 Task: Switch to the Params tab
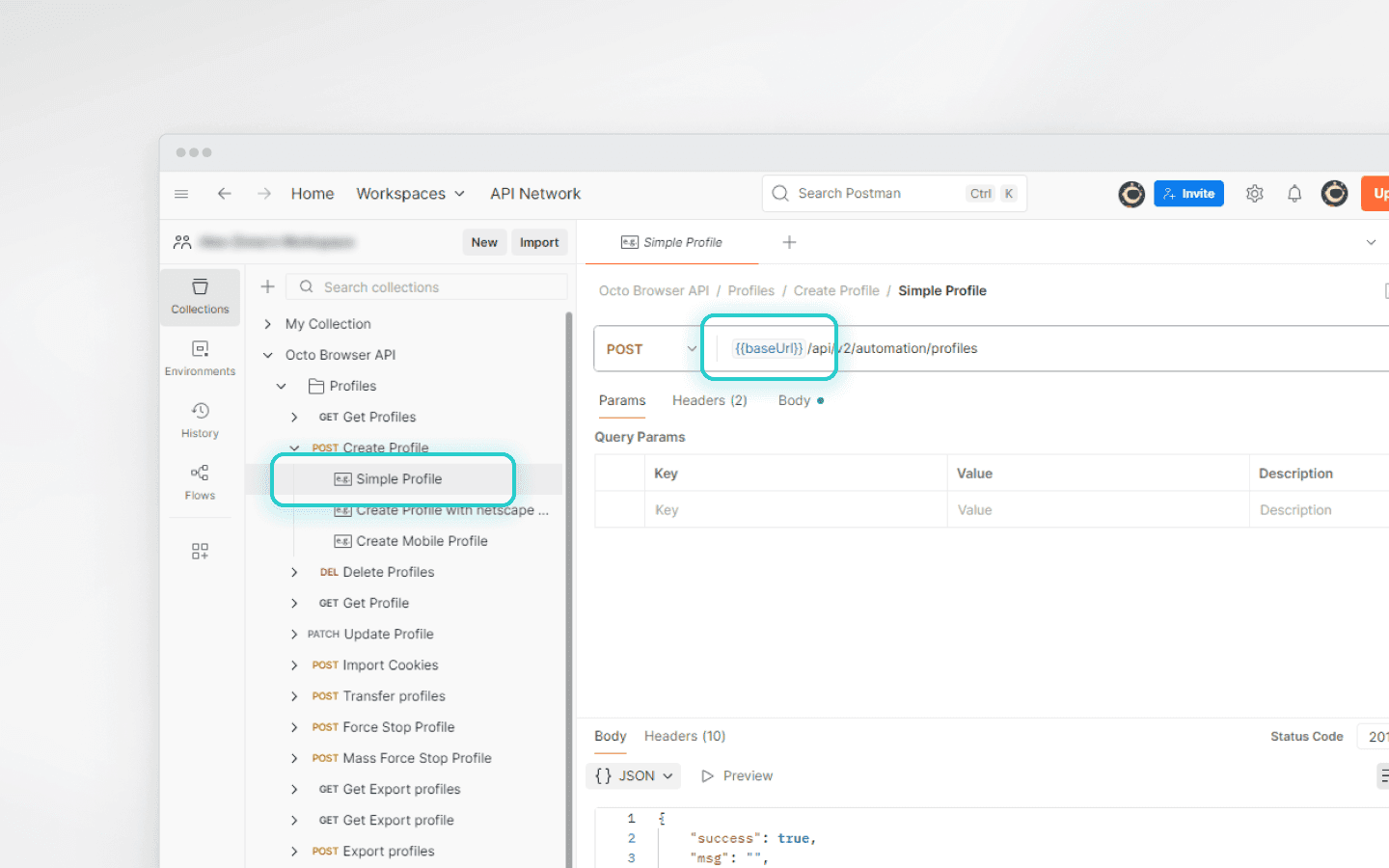pos(622,400)
